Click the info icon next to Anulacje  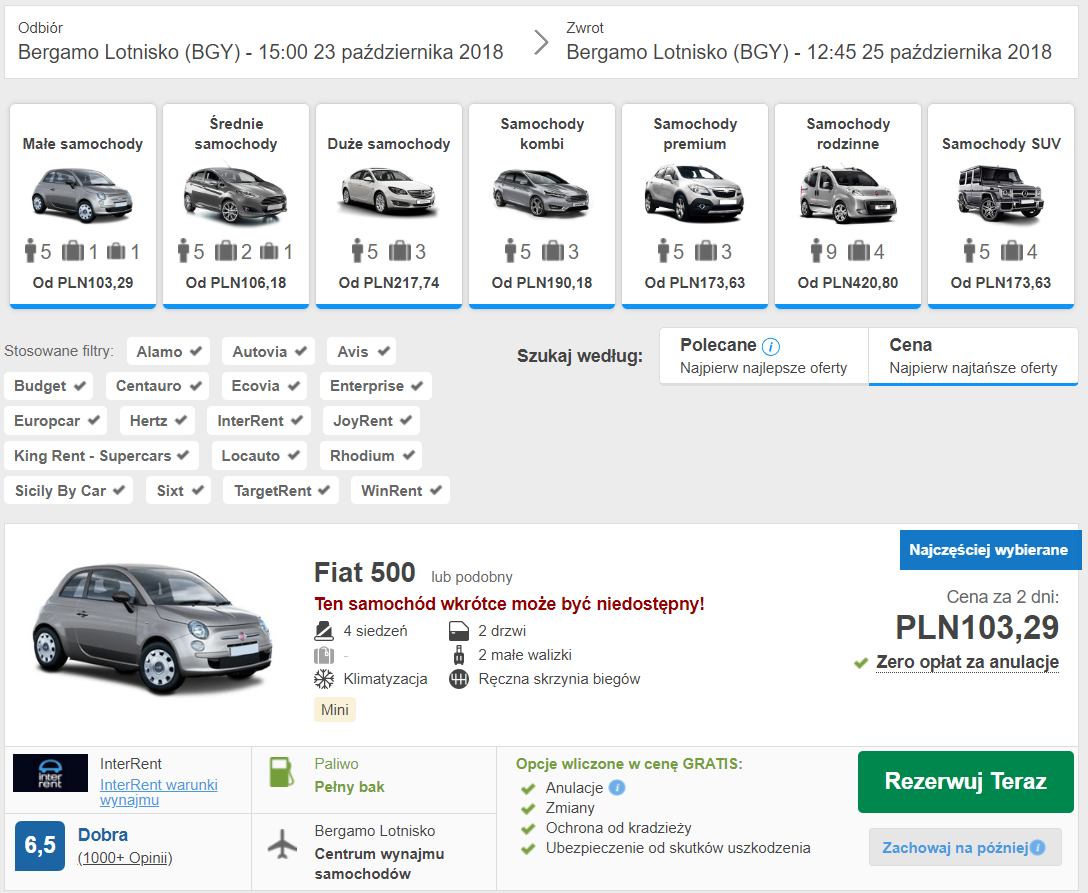click(x=616, y=788)
